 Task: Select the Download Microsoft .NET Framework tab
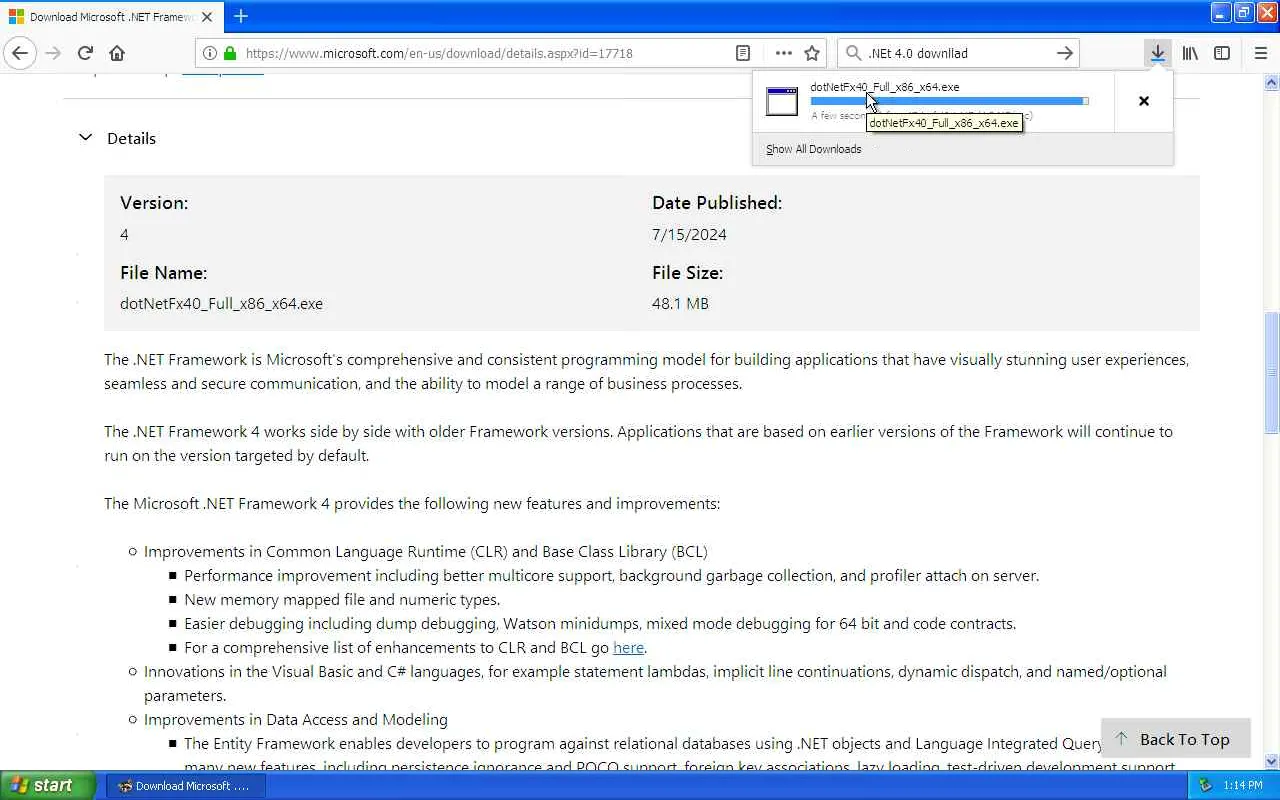click(112, 17)
